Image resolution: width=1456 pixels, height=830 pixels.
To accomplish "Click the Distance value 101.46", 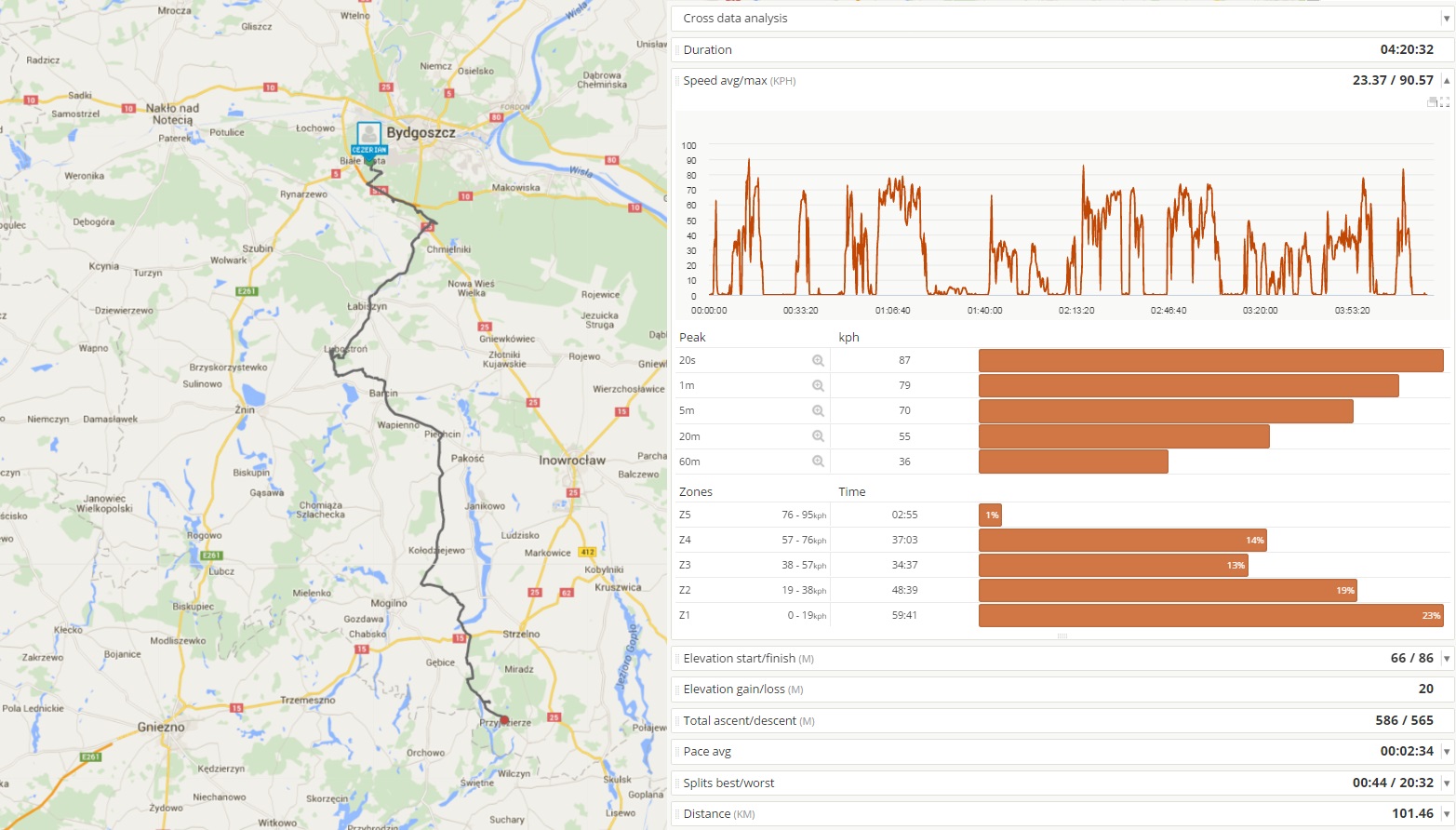I will 1412,814.
